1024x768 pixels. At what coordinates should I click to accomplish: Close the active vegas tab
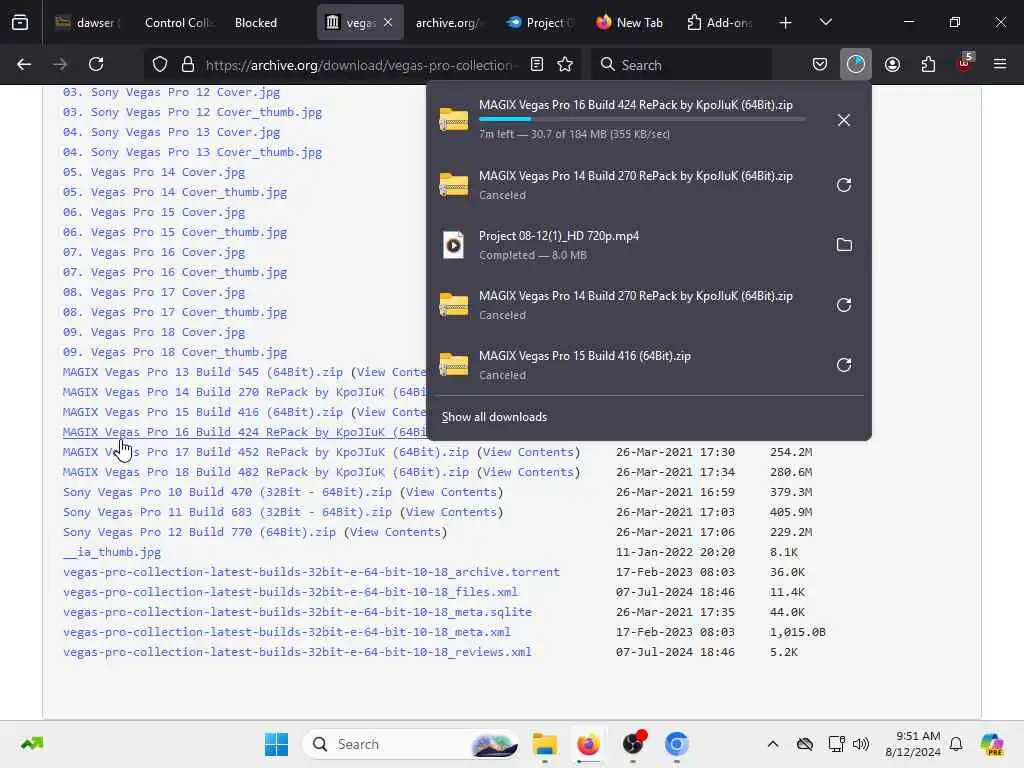tap(388, 22)
